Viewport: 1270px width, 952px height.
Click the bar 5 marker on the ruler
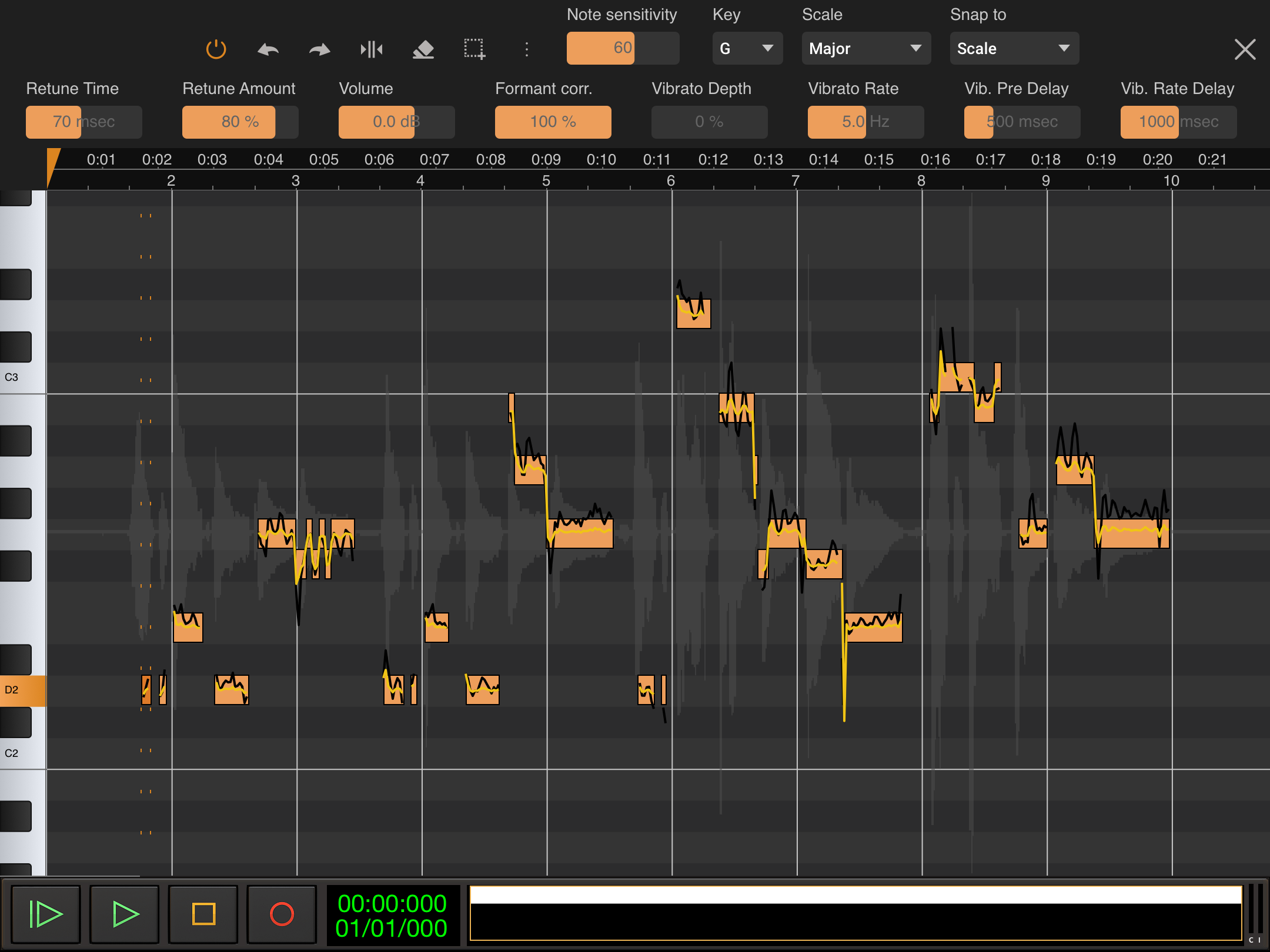[x=546, y=181]
